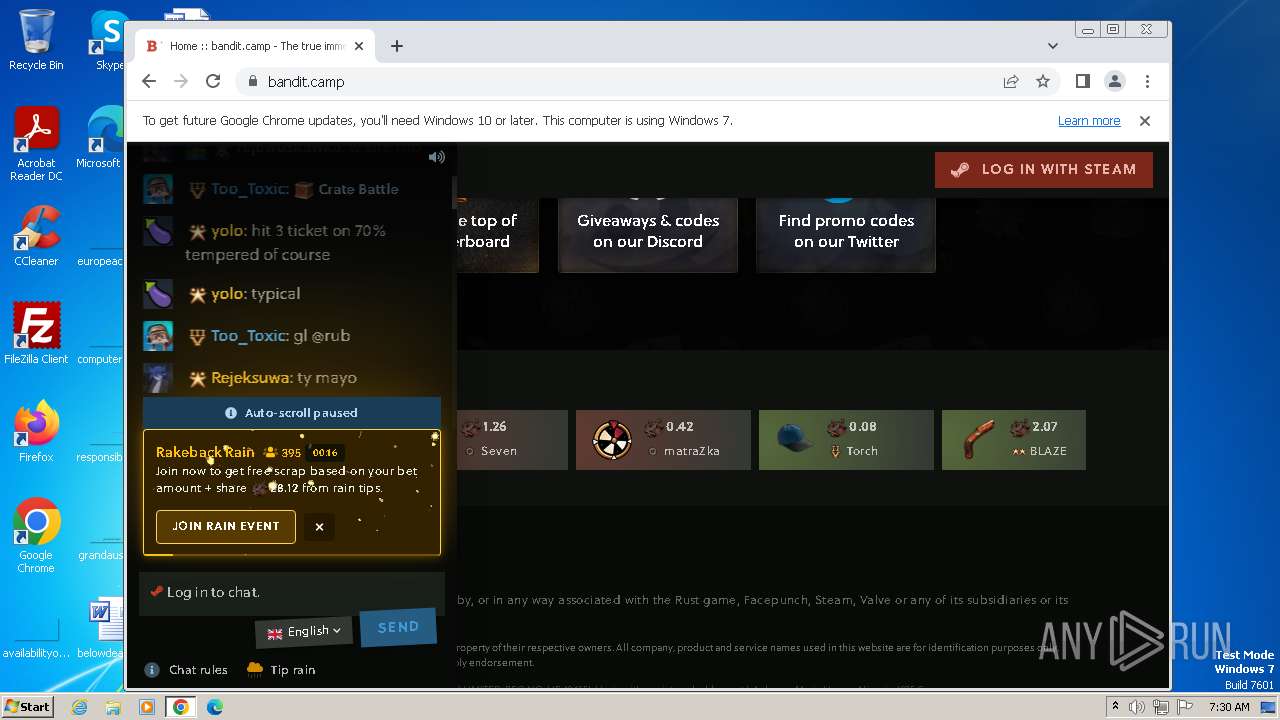Join the rain event

pos(226,527)
